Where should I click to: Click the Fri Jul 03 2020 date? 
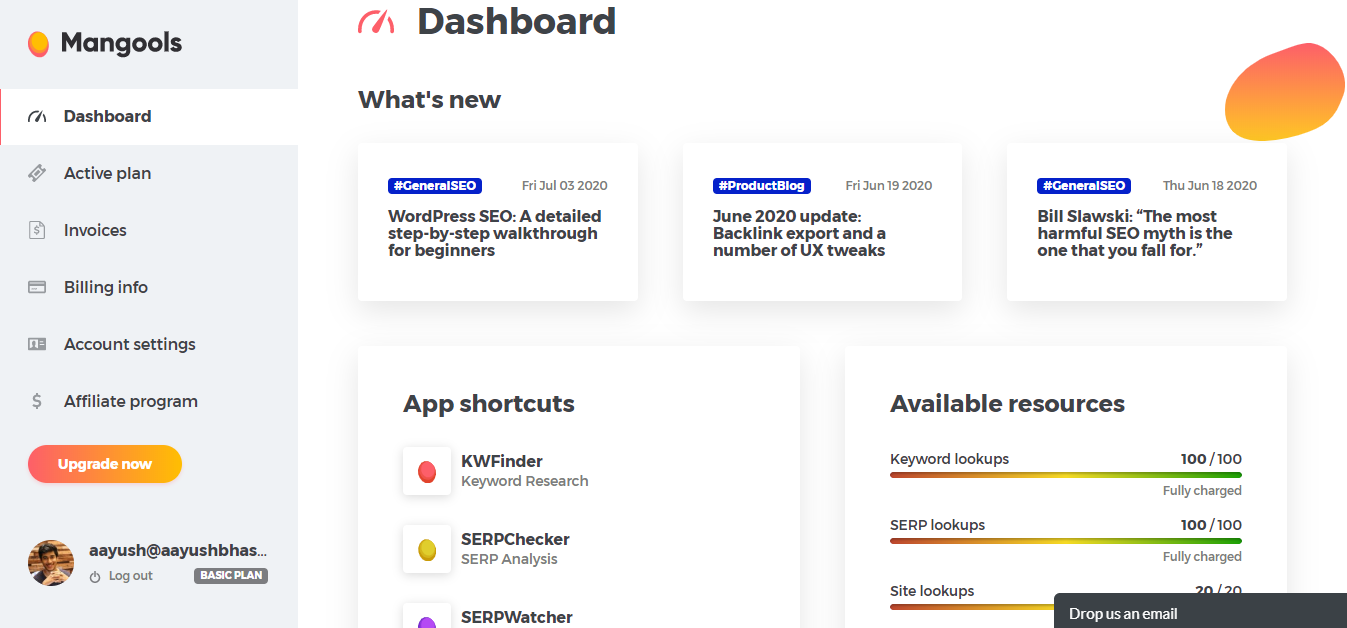(565, 186)
